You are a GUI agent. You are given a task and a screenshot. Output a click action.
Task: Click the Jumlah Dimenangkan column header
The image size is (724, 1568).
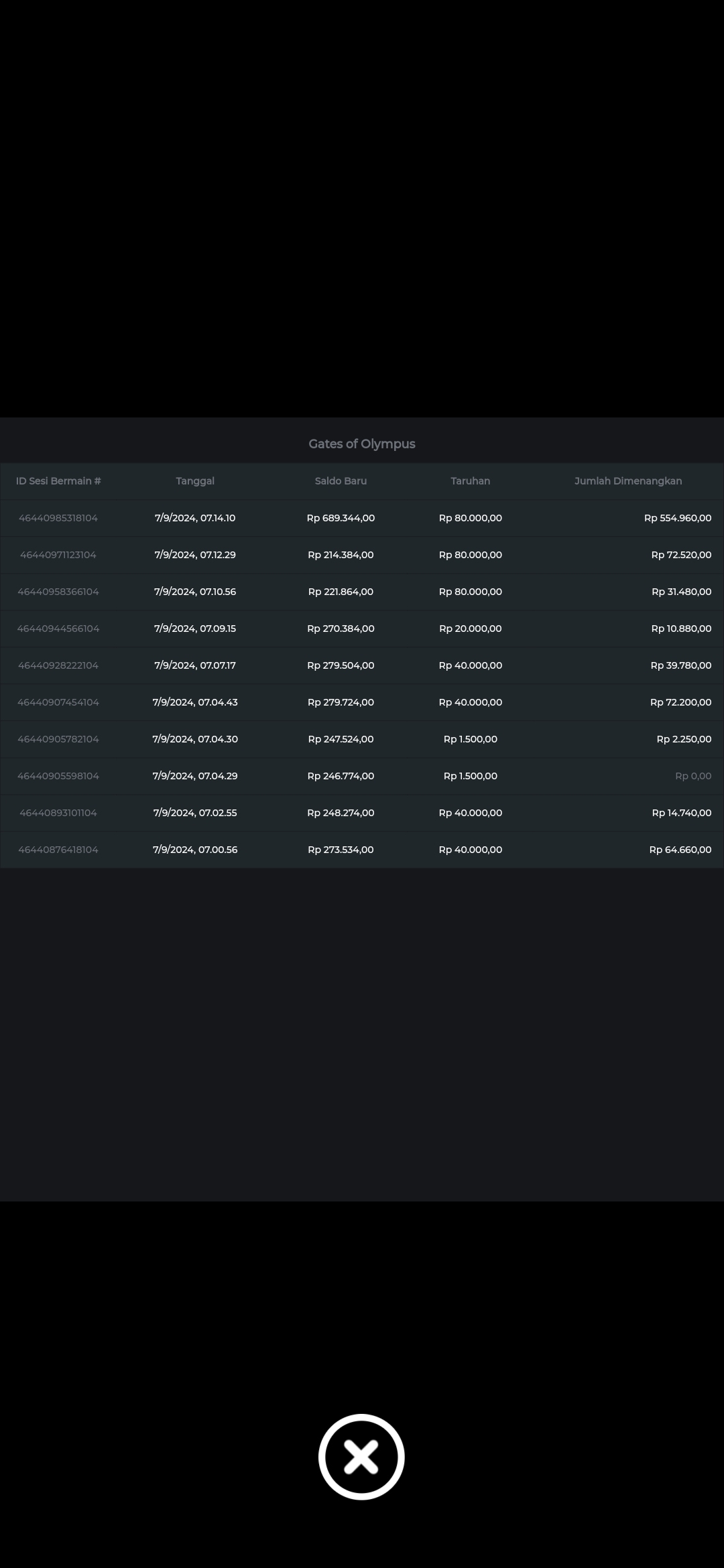tap(628, 481)
